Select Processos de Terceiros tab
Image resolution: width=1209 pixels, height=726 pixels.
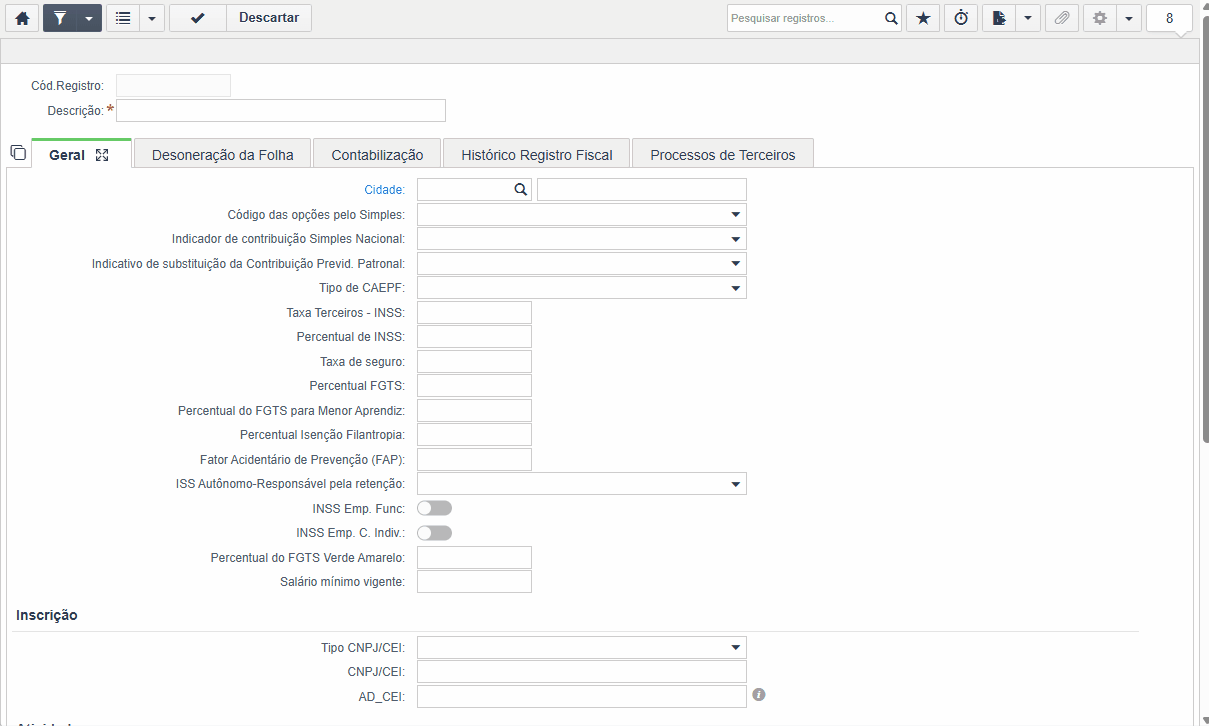(x=723, y=155)
